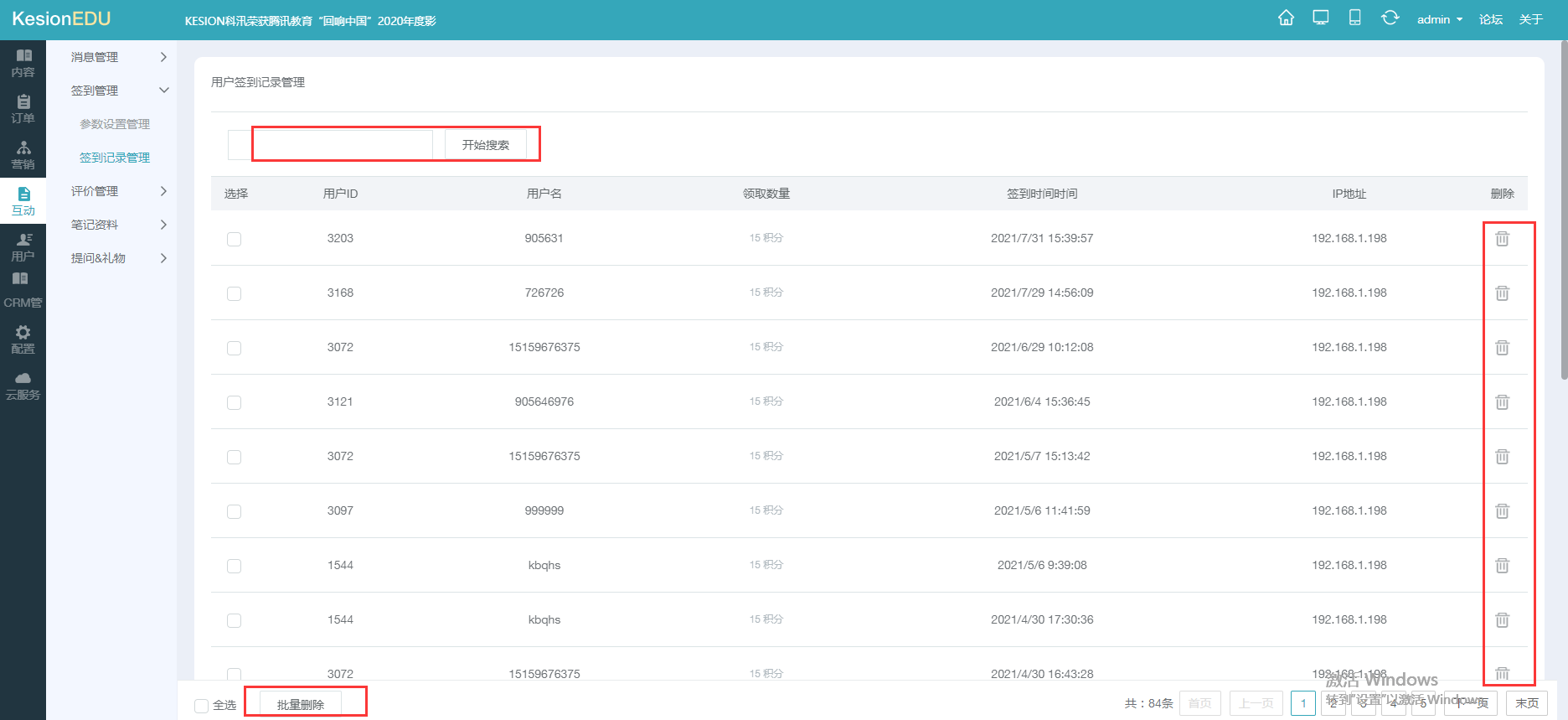Viewport: 1568px width, 720px height.
Task: Open the 订单 sidebar section
Action: [x=23, y=109]
